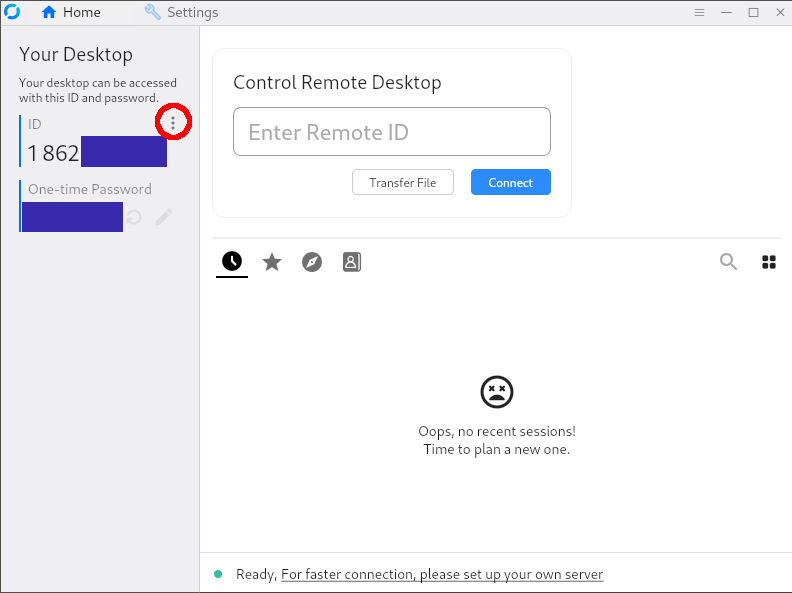Open the favorites star tab

272,262
